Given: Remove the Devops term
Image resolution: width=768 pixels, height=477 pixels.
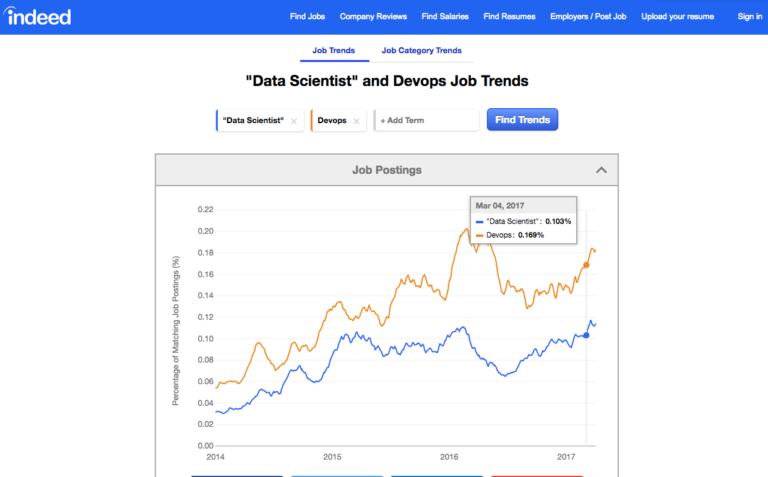Looking at the screenshot, I should tap(356, 121).
